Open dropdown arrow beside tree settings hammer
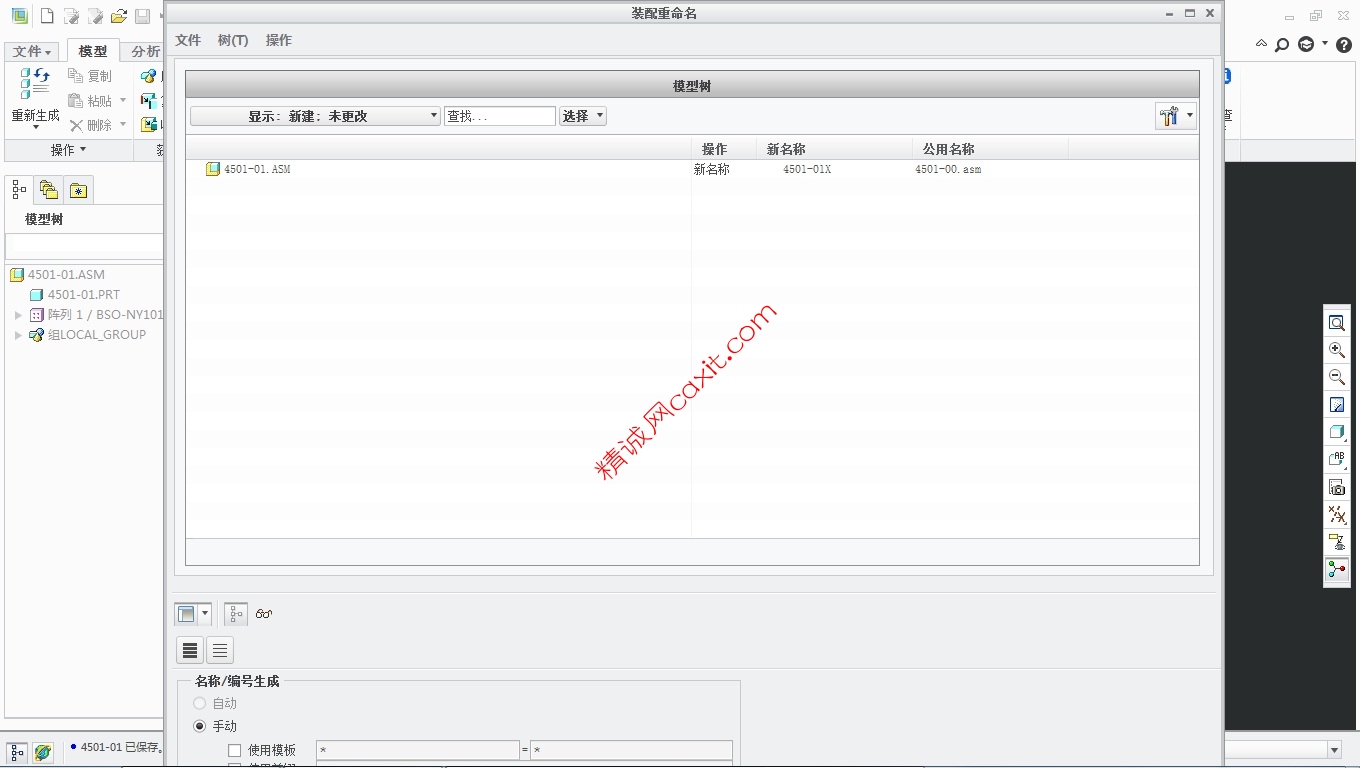Viewport: 1360px width, 768px height. click(1190, 116)
